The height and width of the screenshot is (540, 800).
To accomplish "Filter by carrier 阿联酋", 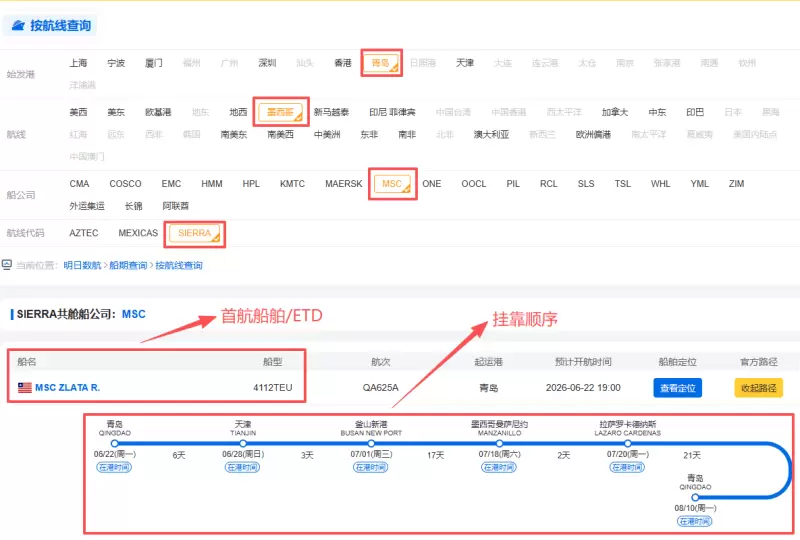I will click(176, 206).
